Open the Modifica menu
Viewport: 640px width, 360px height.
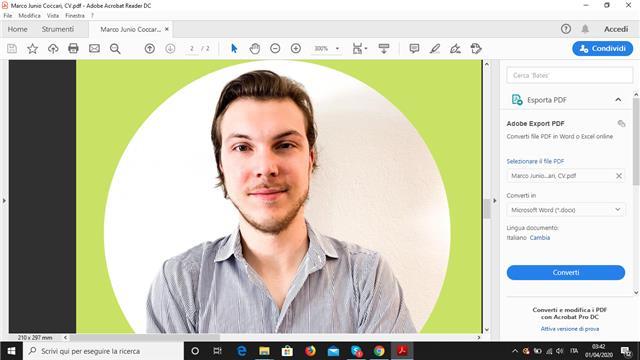29,16
